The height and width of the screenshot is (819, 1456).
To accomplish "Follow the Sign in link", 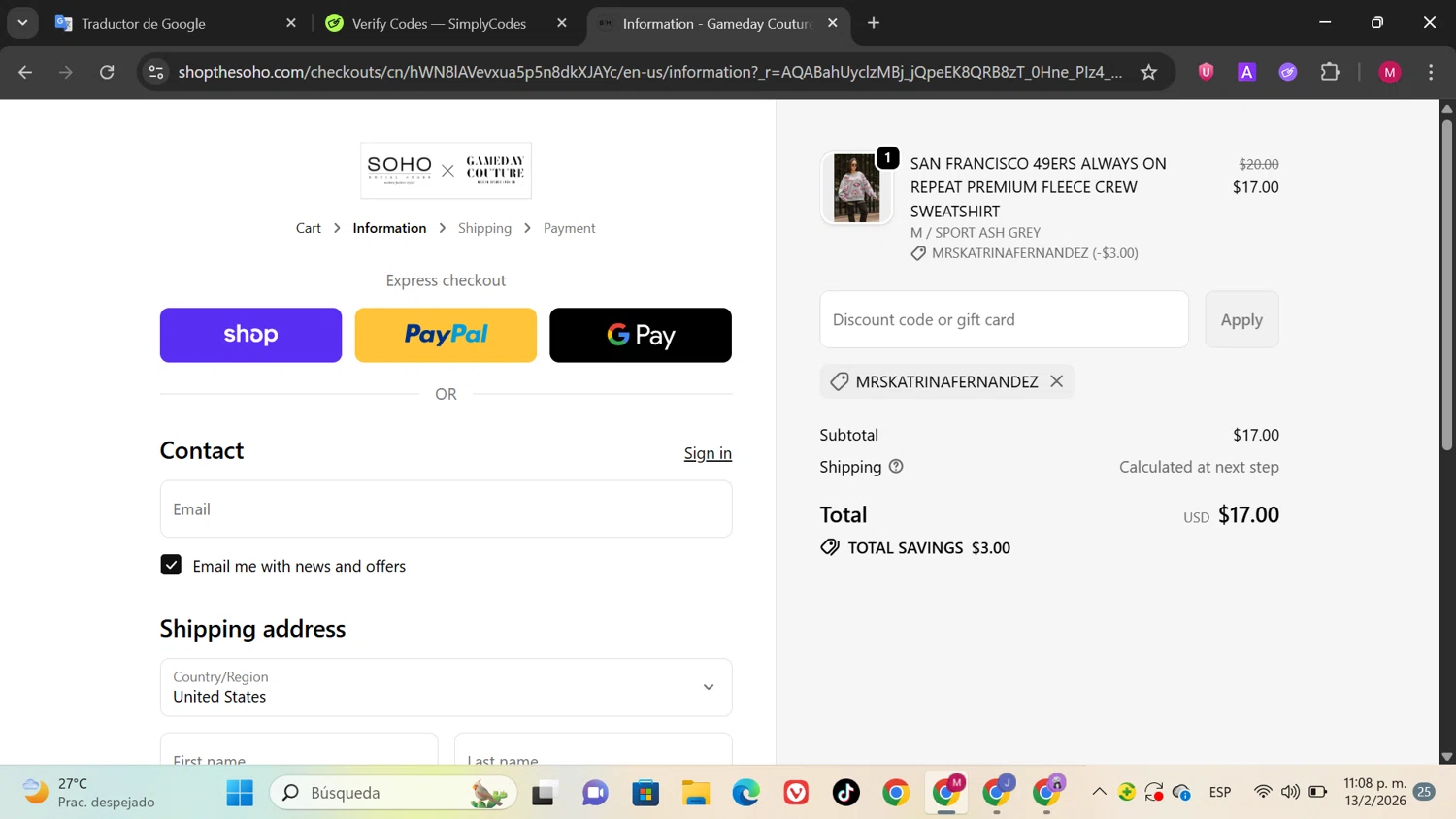I will pyautogui.click(x=708, y=453).
